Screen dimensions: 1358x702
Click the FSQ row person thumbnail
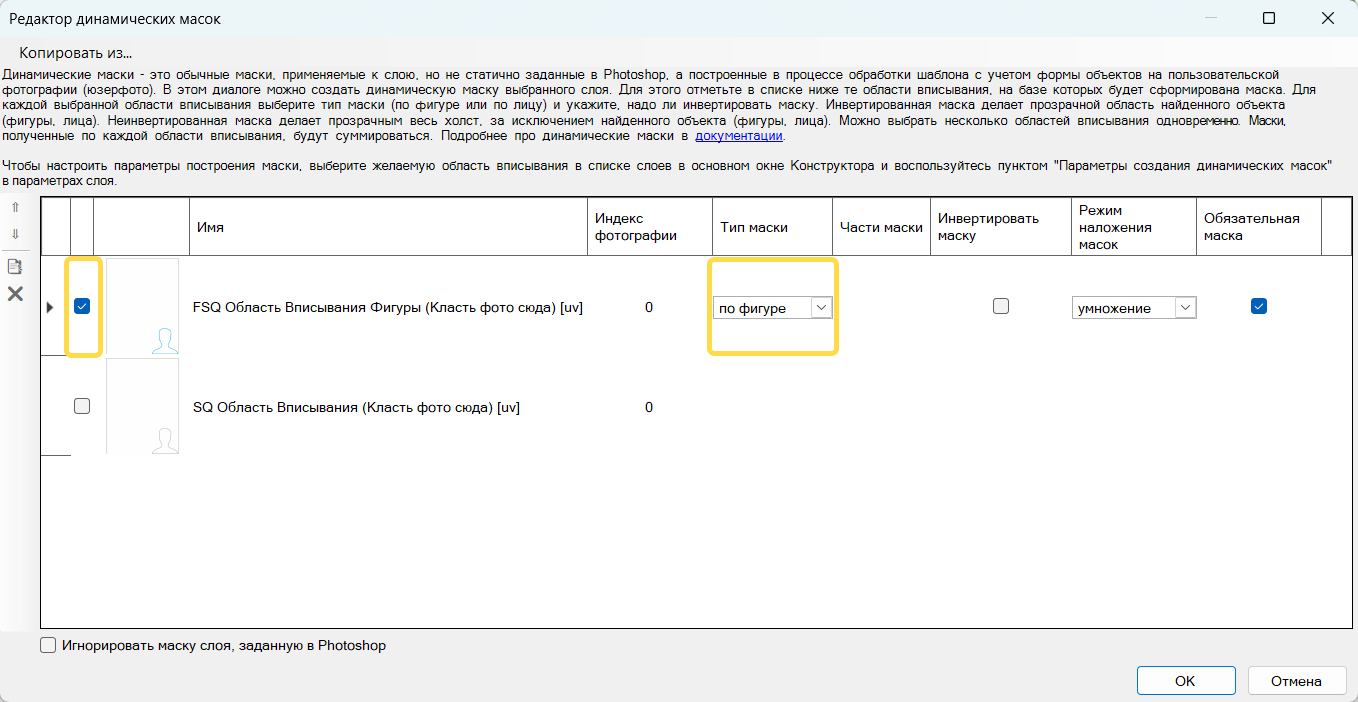coord(143,307)
